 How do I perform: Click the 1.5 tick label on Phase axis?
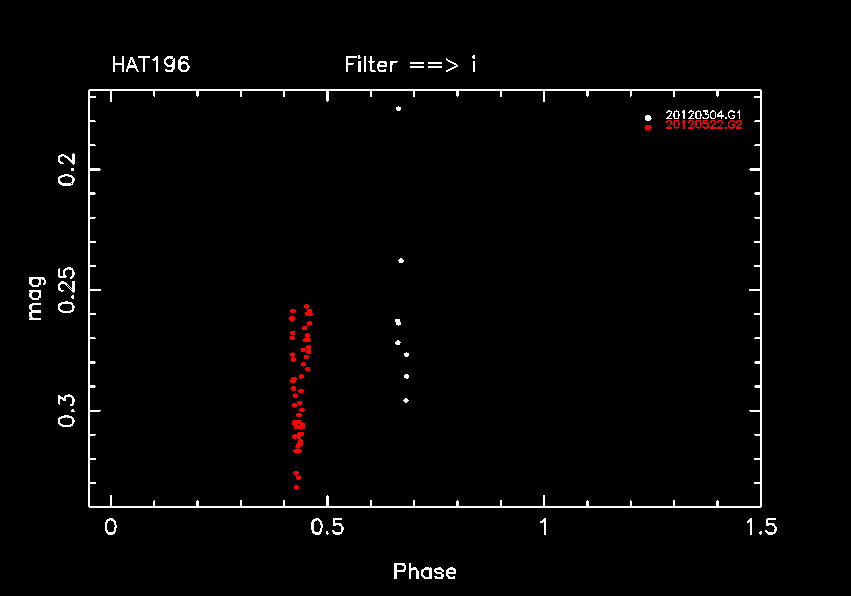click(x=759, y=526)
